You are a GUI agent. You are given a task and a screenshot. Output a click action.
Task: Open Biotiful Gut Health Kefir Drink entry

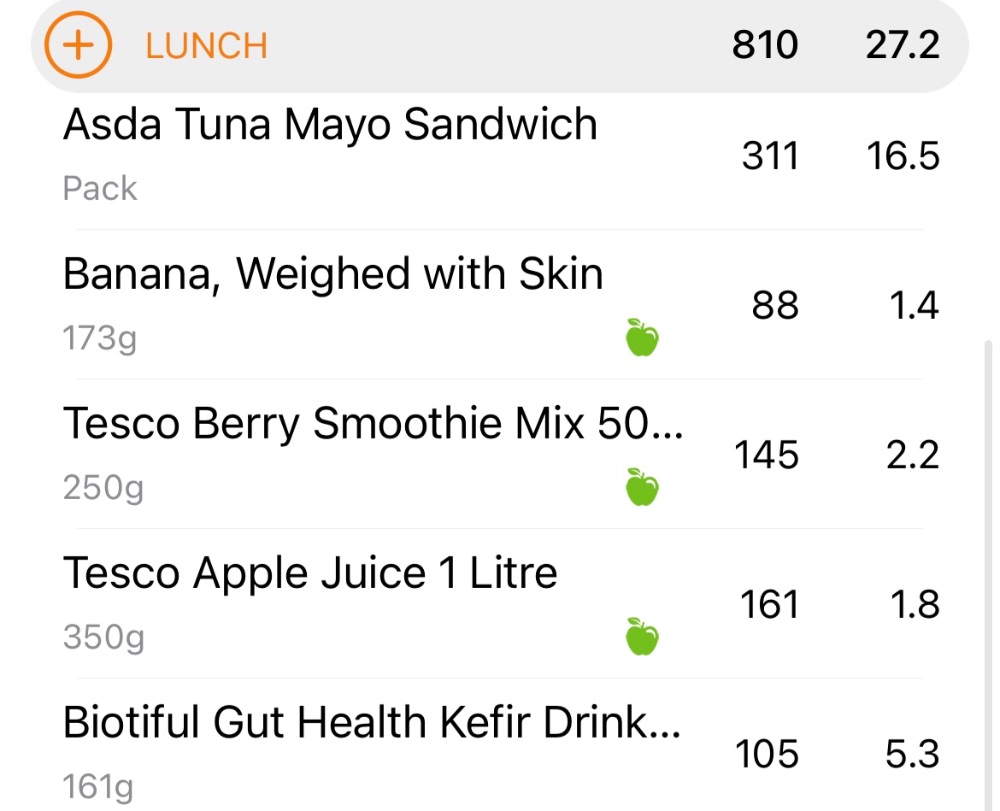pos(500,746)
